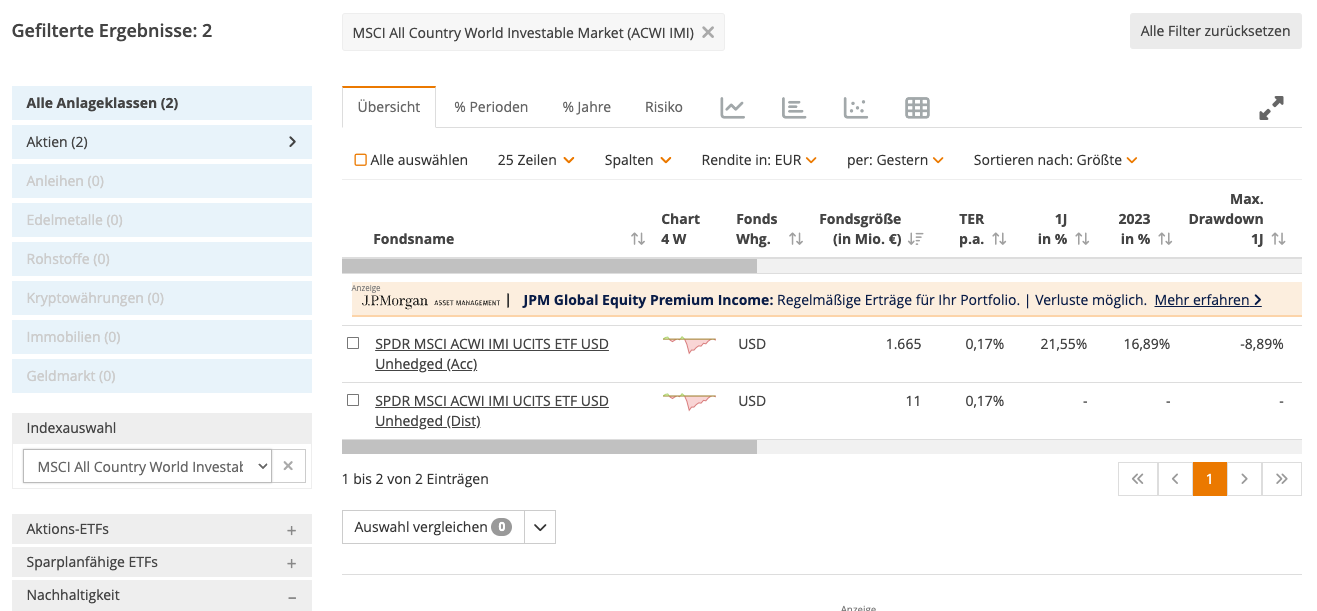Sort by 2023 in % column arrows
This screenshot has width=1317, height=611.
point(1165,239)
